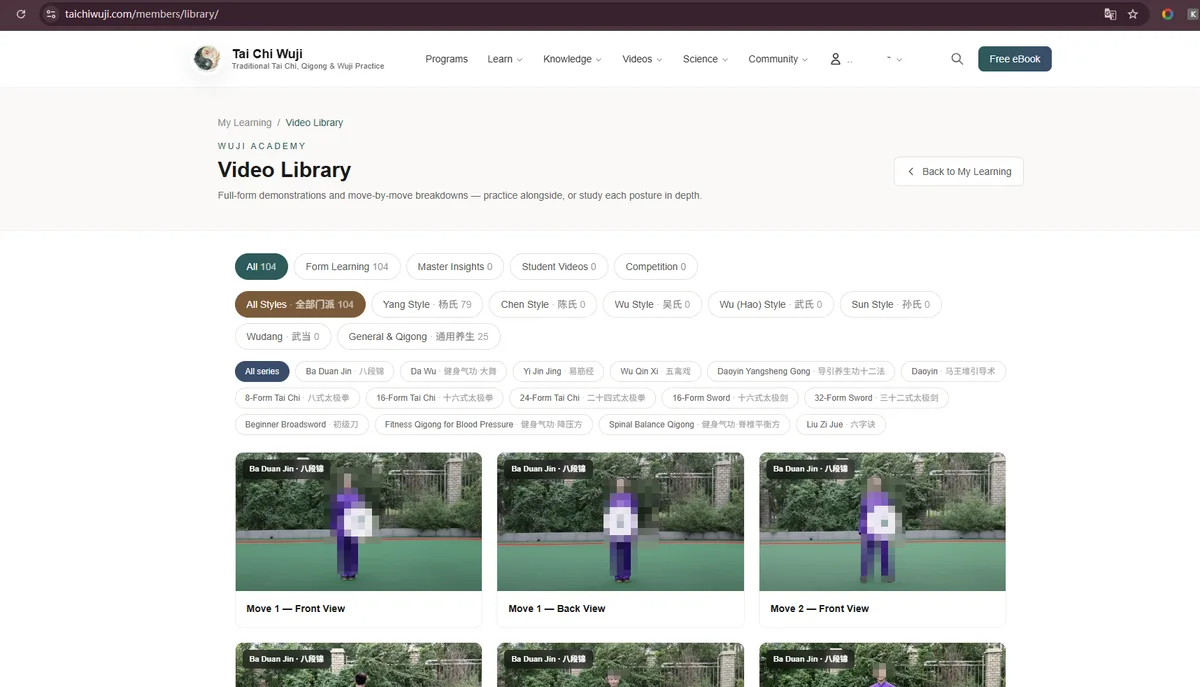Choose the Ba Duan Jin series chip
1200x687 pixels.
[344, 371]
